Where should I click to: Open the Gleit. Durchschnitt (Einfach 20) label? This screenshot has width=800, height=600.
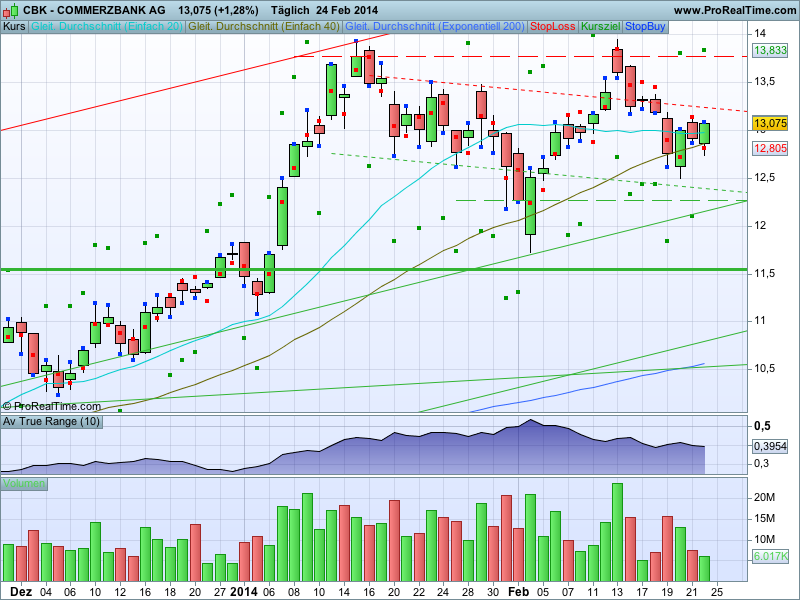click(x=107, y=27)
